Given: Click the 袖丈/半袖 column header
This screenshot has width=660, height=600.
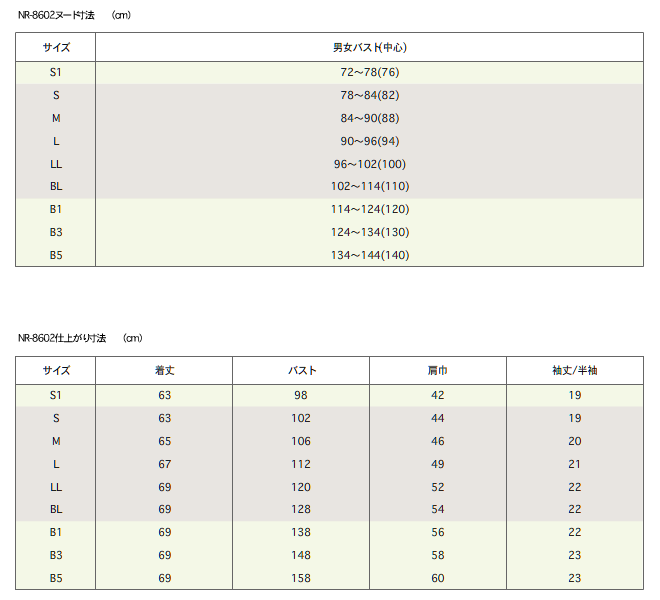Looking at the screenshot, I should point(575,371).
